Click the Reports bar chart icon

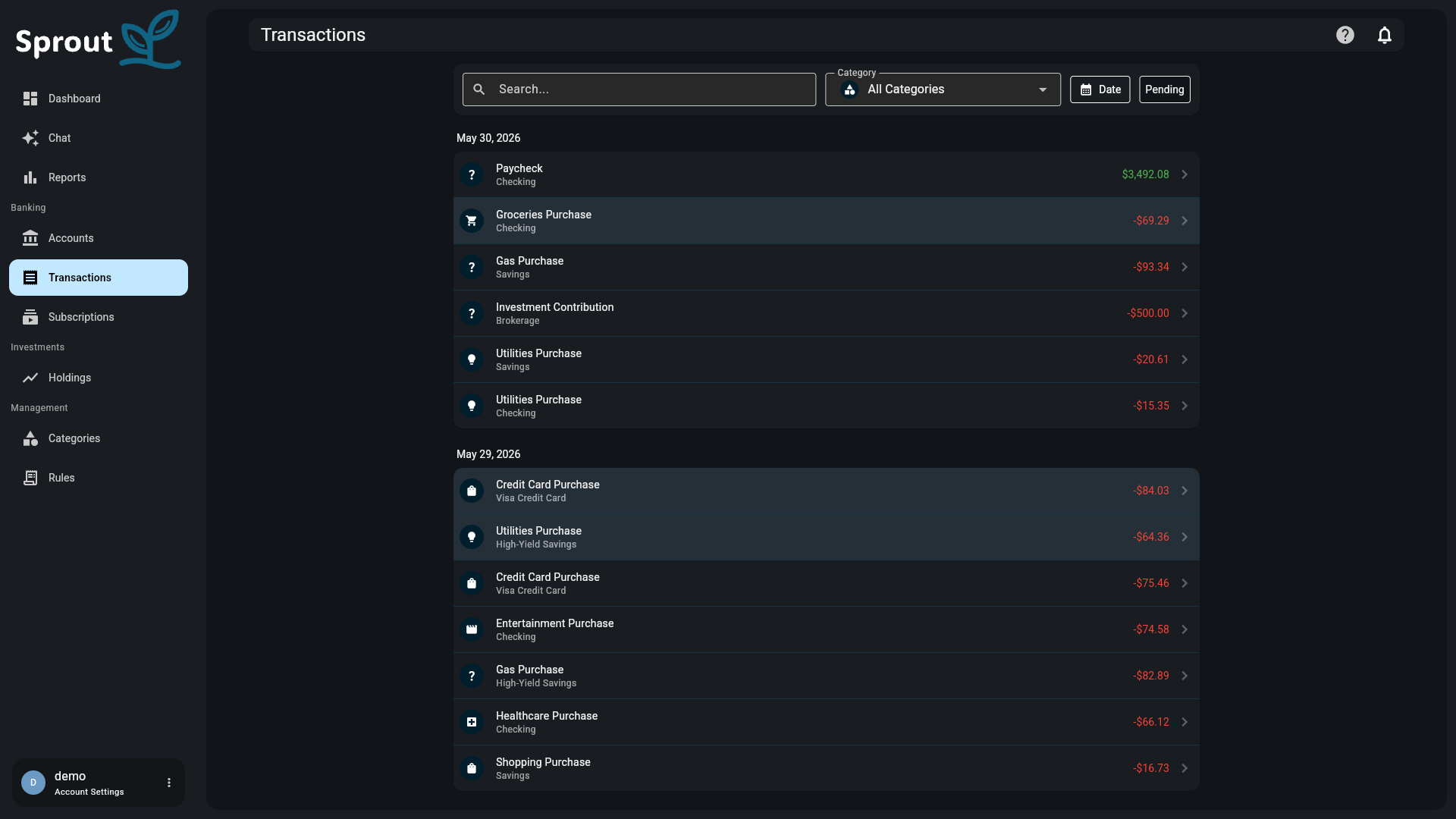(30, 177)
